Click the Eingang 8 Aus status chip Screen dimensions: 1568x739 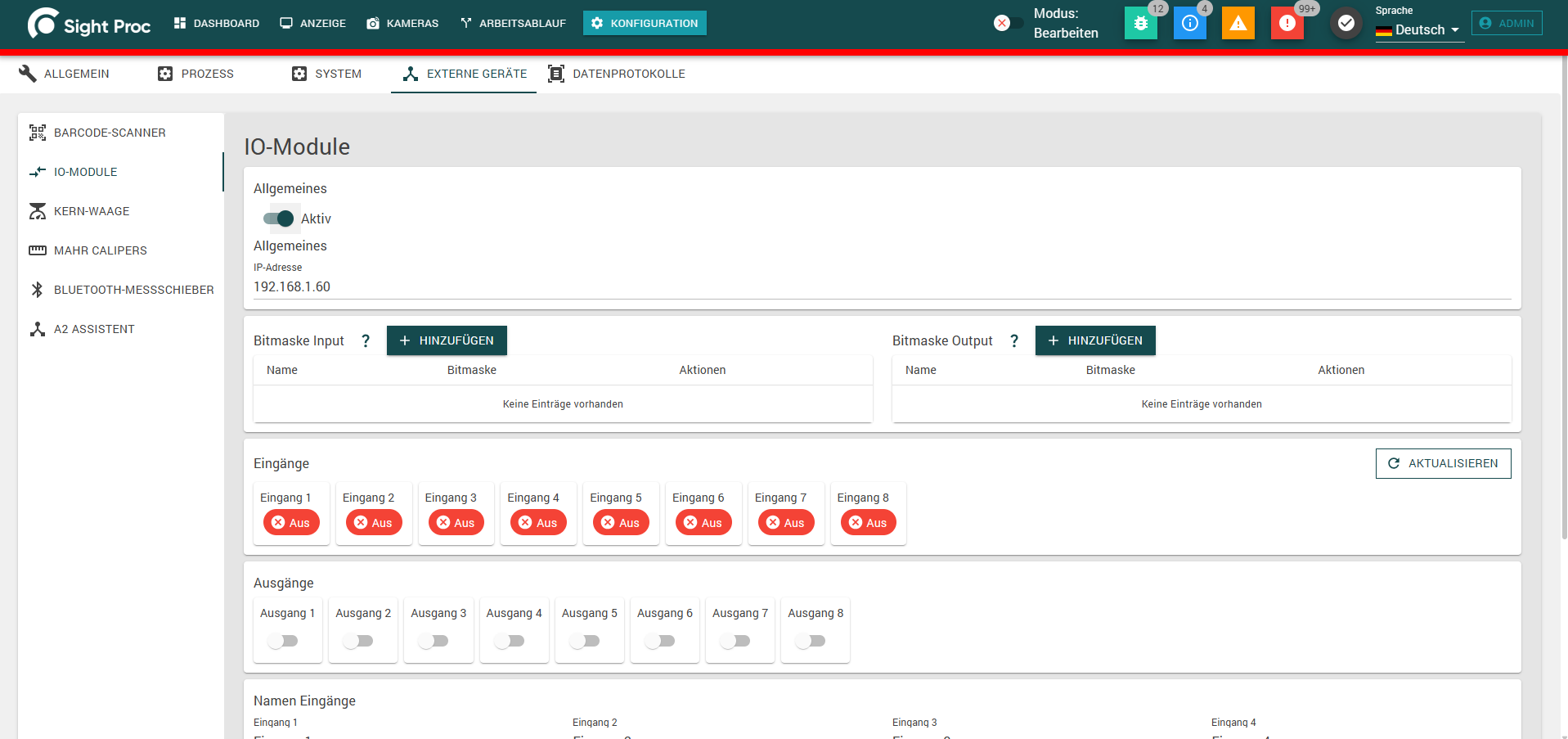869,522
